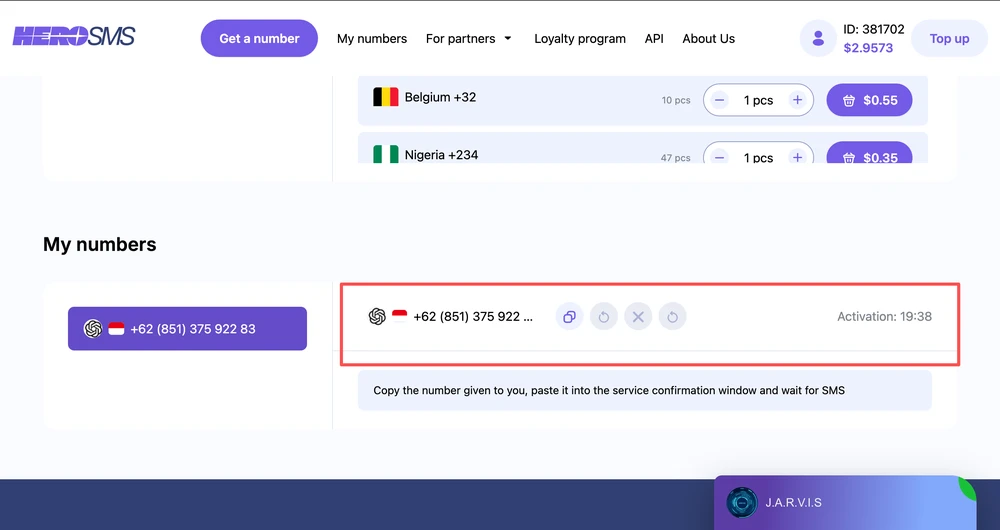Click the circular arrow icon right after copy icon
The image size is (1000, 530).
coord(604,317)
